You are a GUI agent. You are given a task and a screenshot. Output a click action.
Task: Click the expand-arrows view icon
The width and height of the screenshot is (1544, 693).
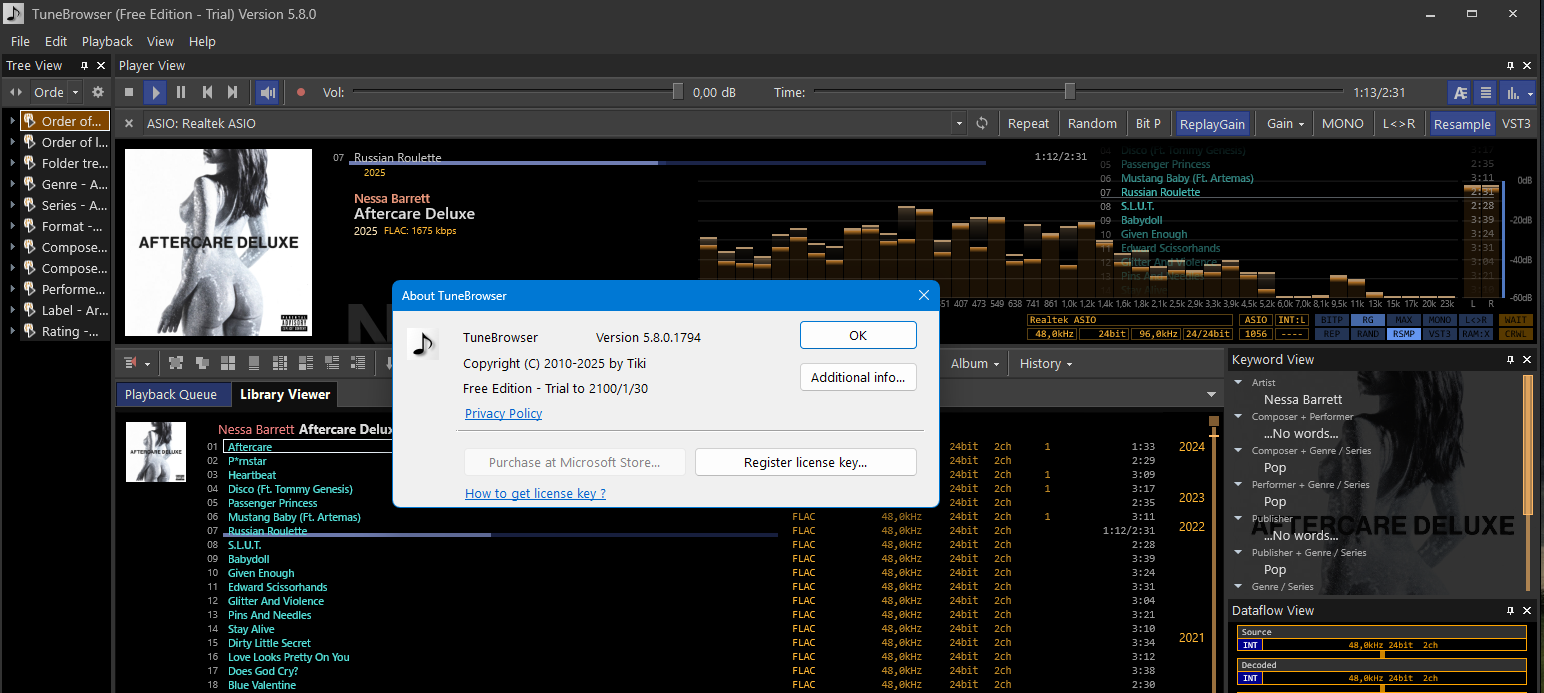point(176,363)
